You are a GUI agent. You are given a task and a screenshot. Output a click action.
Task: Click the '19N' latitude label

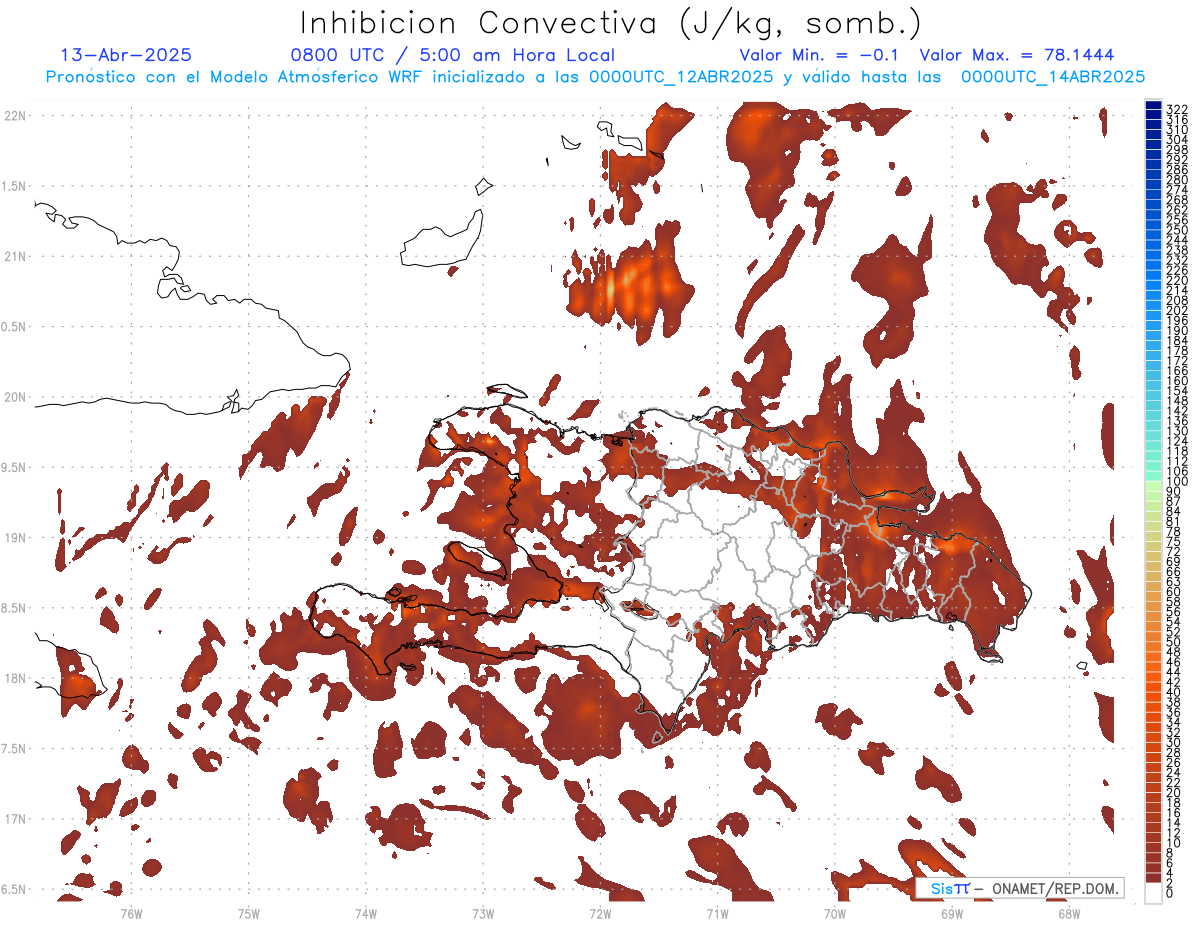point(15,538)
